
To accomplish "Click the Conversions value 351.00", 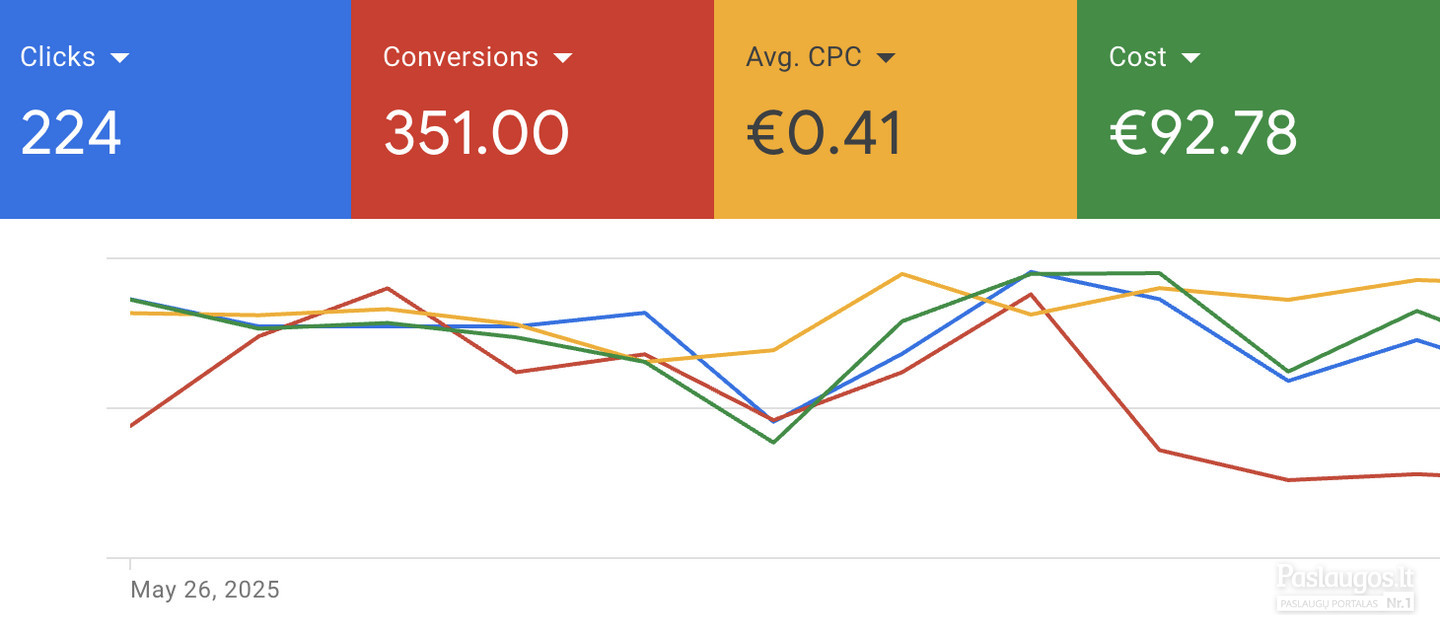I will [476, 133].
